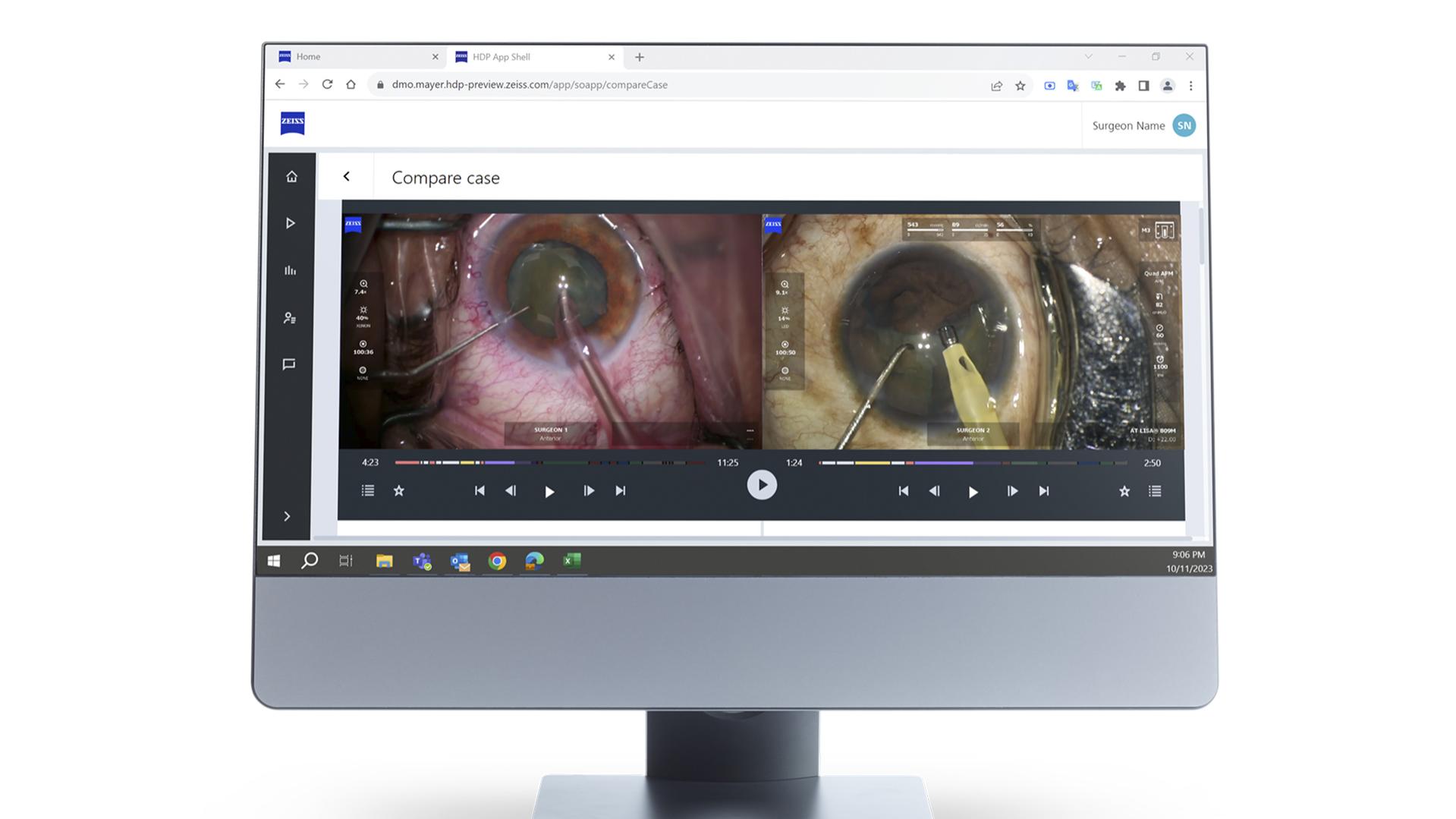Skip right video to previous chapter
This screenshot has height=819, width=1456.
click(904, 491)
